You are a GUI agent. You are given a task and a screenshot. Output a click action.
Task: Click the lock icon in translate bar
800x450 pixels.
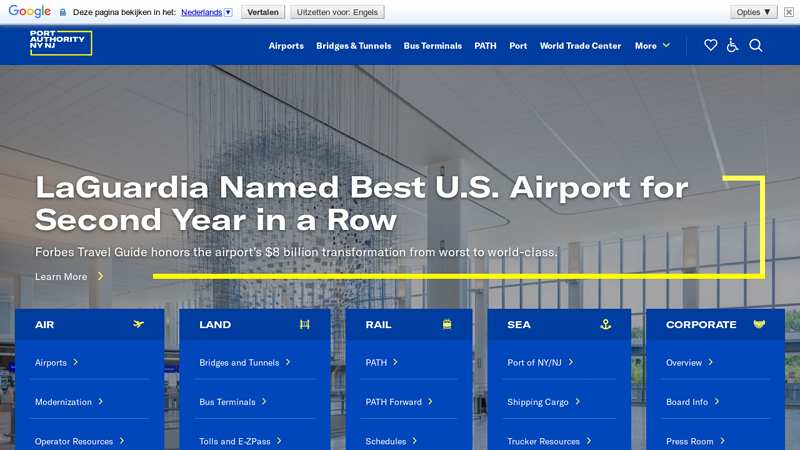63,12
